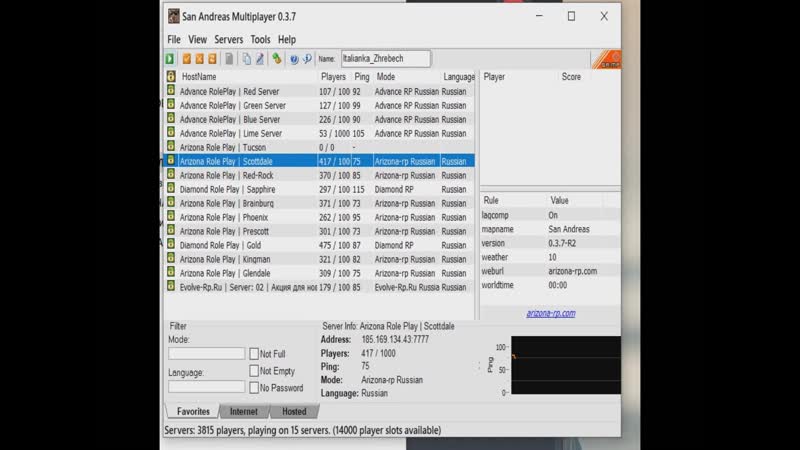The image size is (800, 450).
Task: Click the lock icon beside Advance RolePlay Red Server
Action: click(x=171, y=91)
